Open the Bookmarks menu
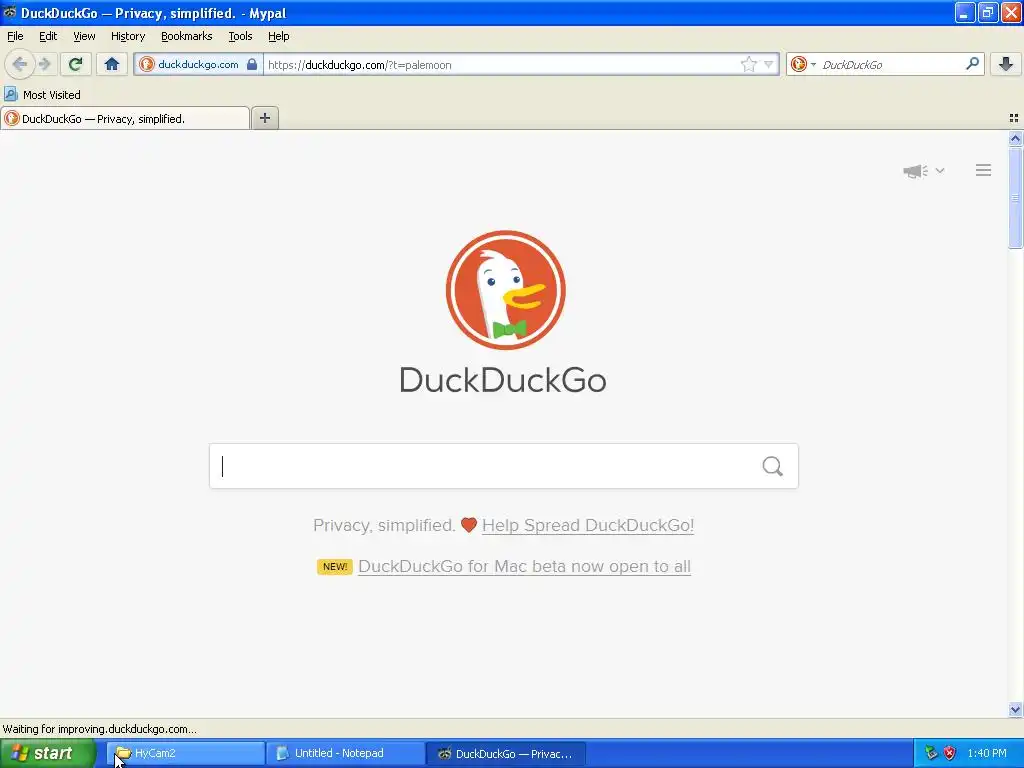The width and height of the screenshot is (1024, 768). pyautogui.click(x=187, y=36)
